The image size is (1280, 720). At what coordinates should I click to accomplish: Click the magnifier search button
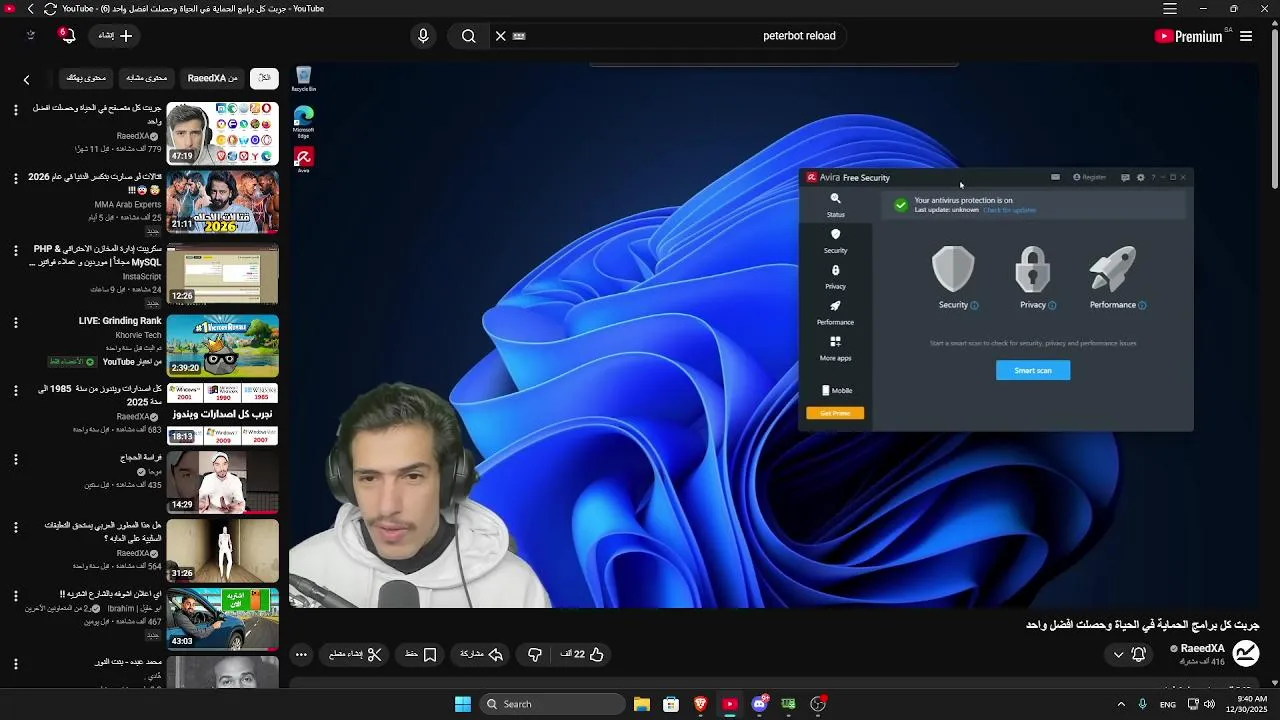click(x=468, y=36)
